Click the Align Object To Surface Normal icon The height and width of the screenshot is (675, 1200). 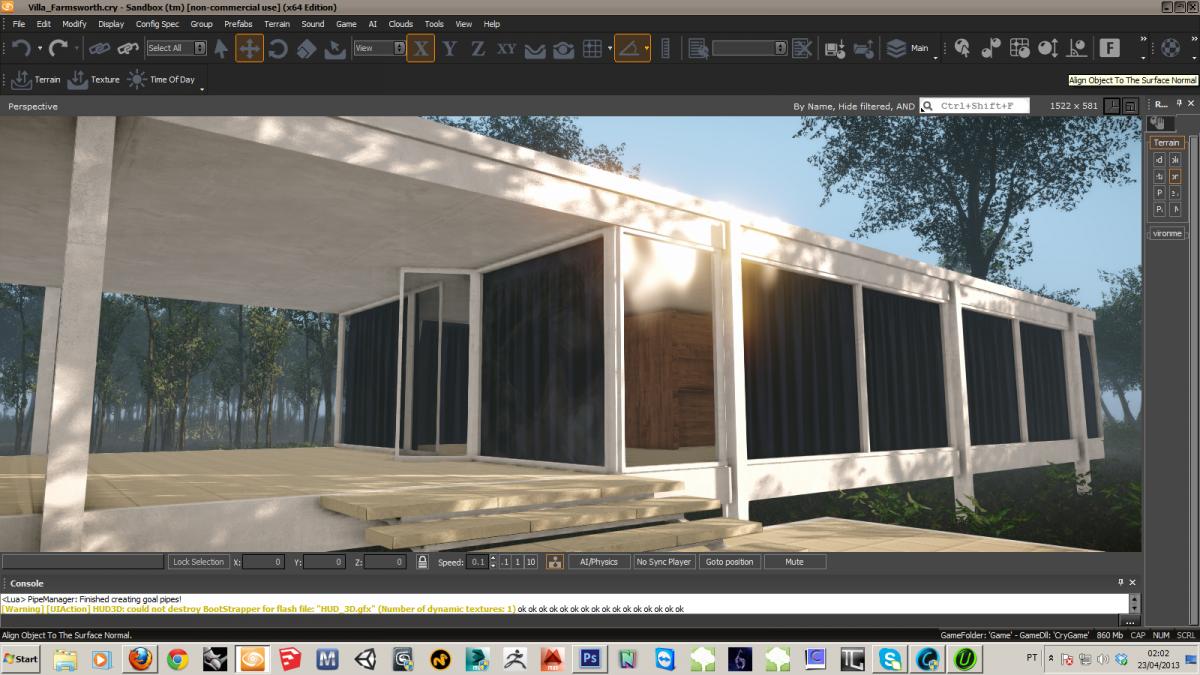[632, 47]
